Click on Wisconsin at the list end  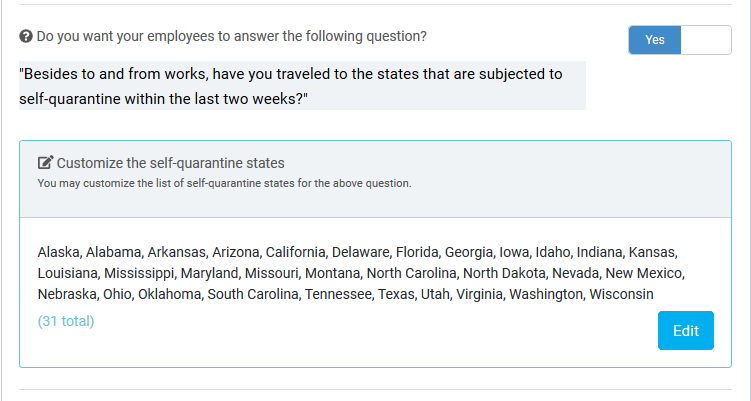pyautogui.click(x=621, y=294)
